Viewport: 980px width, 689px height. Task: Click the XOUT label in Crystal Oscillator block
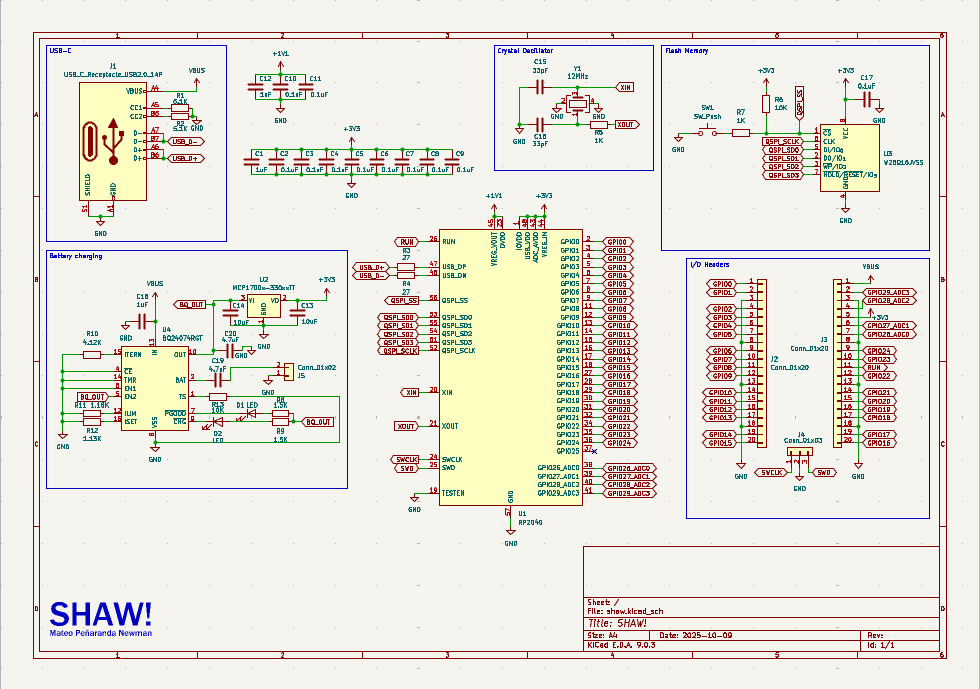click(627, 124)
